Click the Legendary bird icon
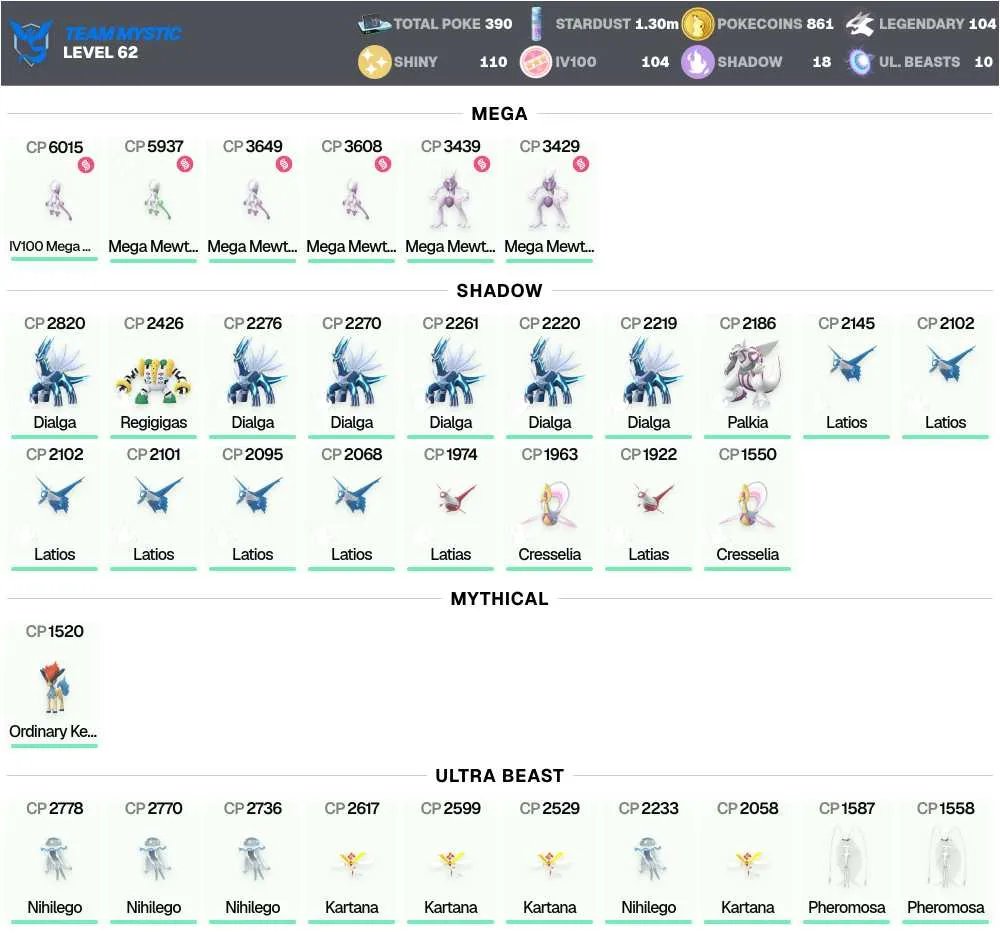Viewport: 1000px width, 933px height. [860, 24]
